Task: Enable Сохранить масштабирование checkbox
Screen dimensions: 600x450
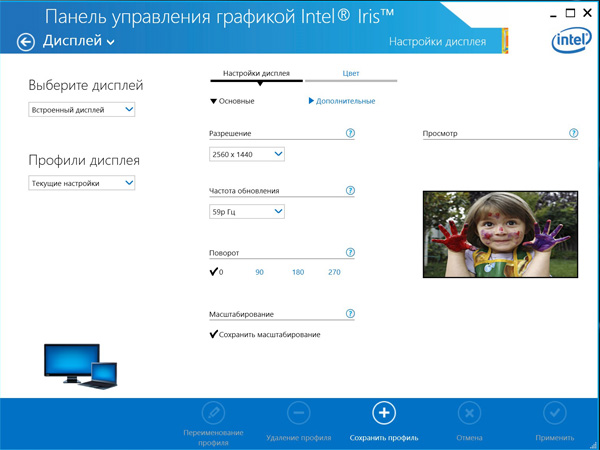Action: [214, 334]
